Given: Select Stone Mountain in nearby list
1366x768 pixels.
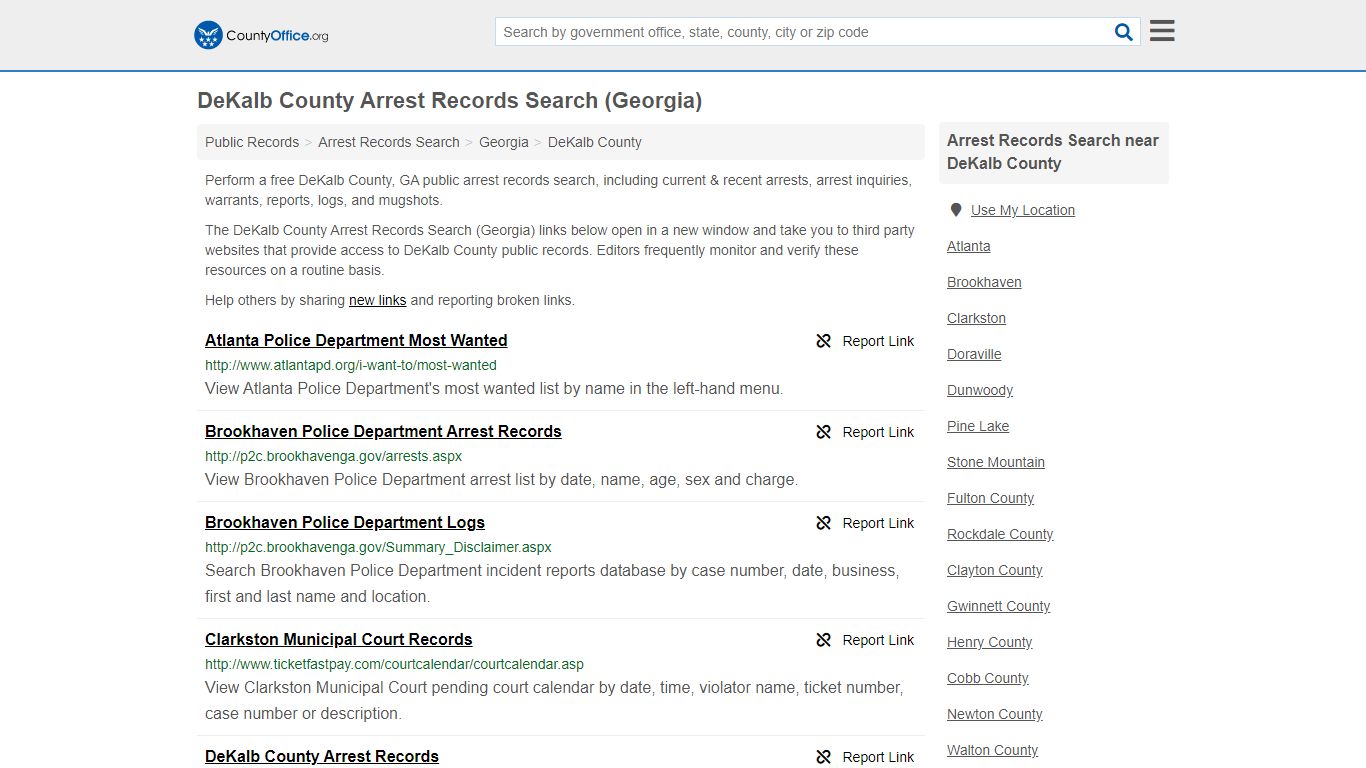Looking at the screenshot, I should 996,462.
